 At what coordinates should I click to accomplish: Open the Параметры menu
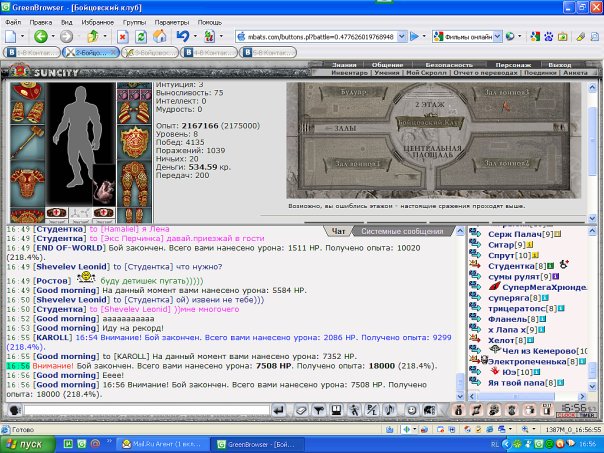point(172,22)
